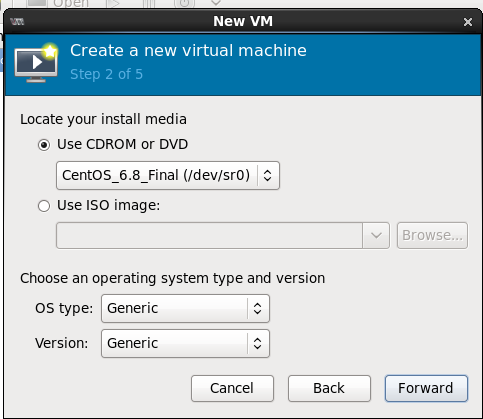The width and height of the screenshot is (483, 419).
Task: Cancel the new VM wizard
Action: (x=232, y=388)
